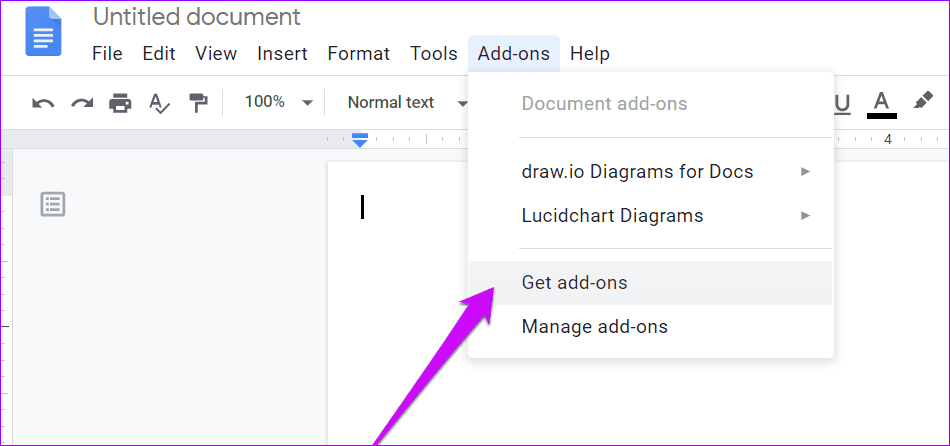Toggle underline formatting
The height and width of the screenshot is (446, 950).
pos(842,103)
